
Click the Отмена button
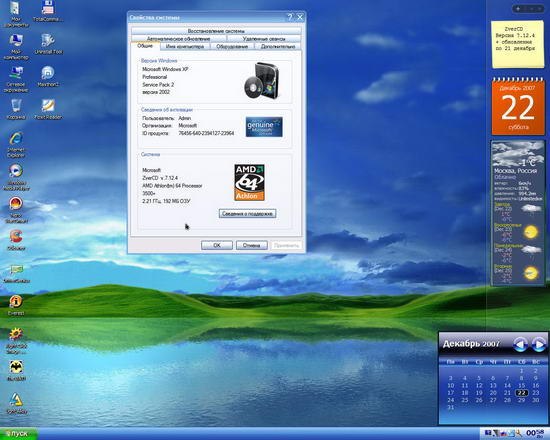251,245
